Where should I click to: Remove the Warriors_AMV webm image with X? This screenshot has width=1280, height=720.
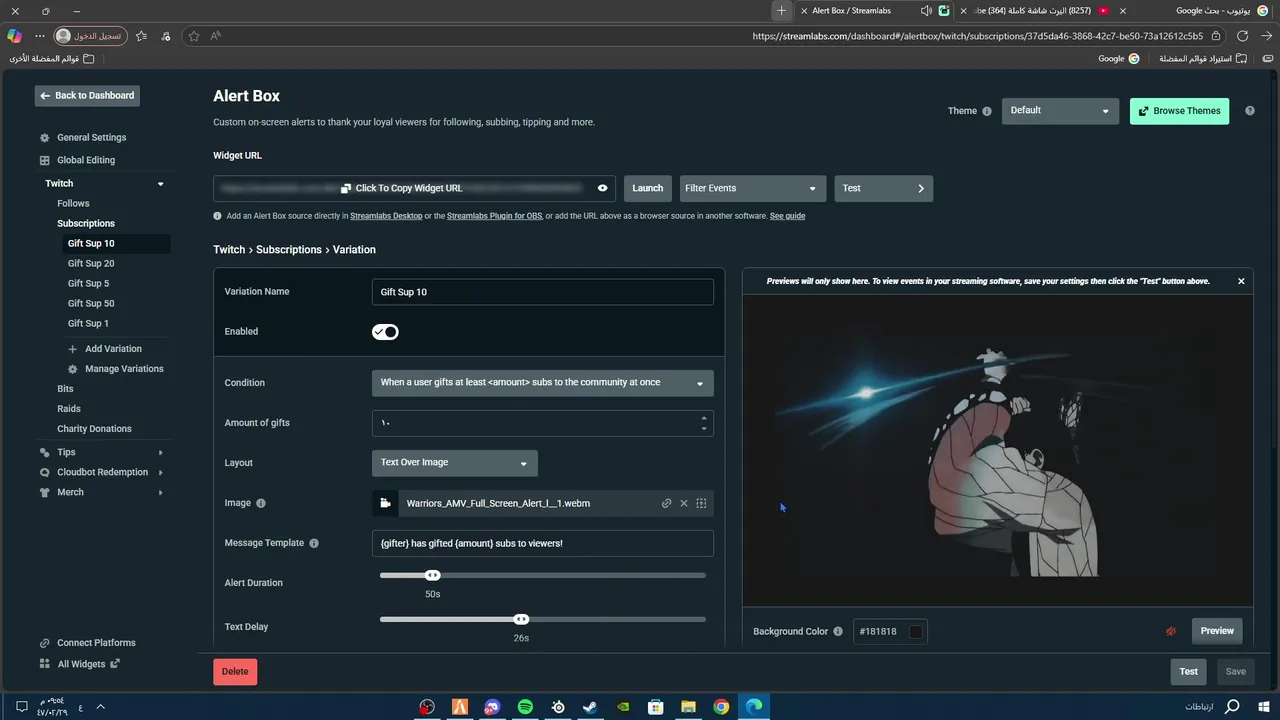coord(684,503)
